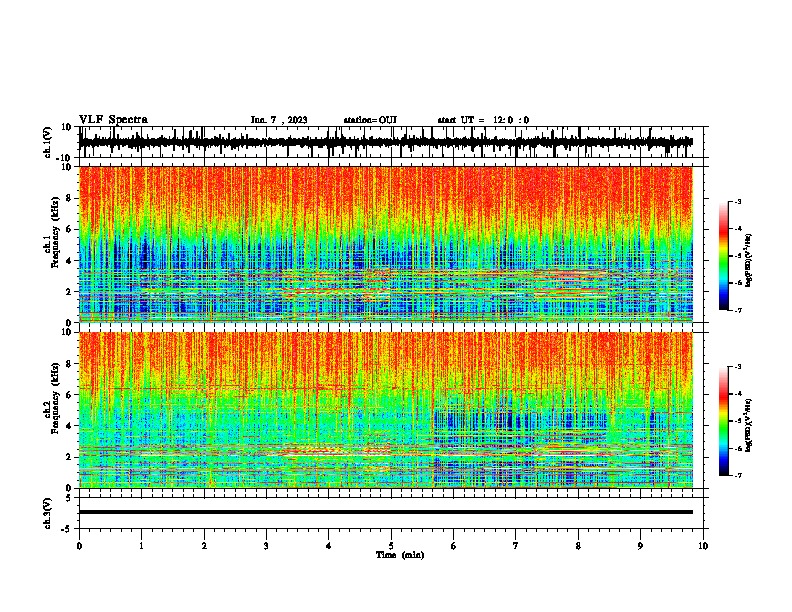Click the time axis tick label "6"
792x612 pixels.
click(454, 546)
